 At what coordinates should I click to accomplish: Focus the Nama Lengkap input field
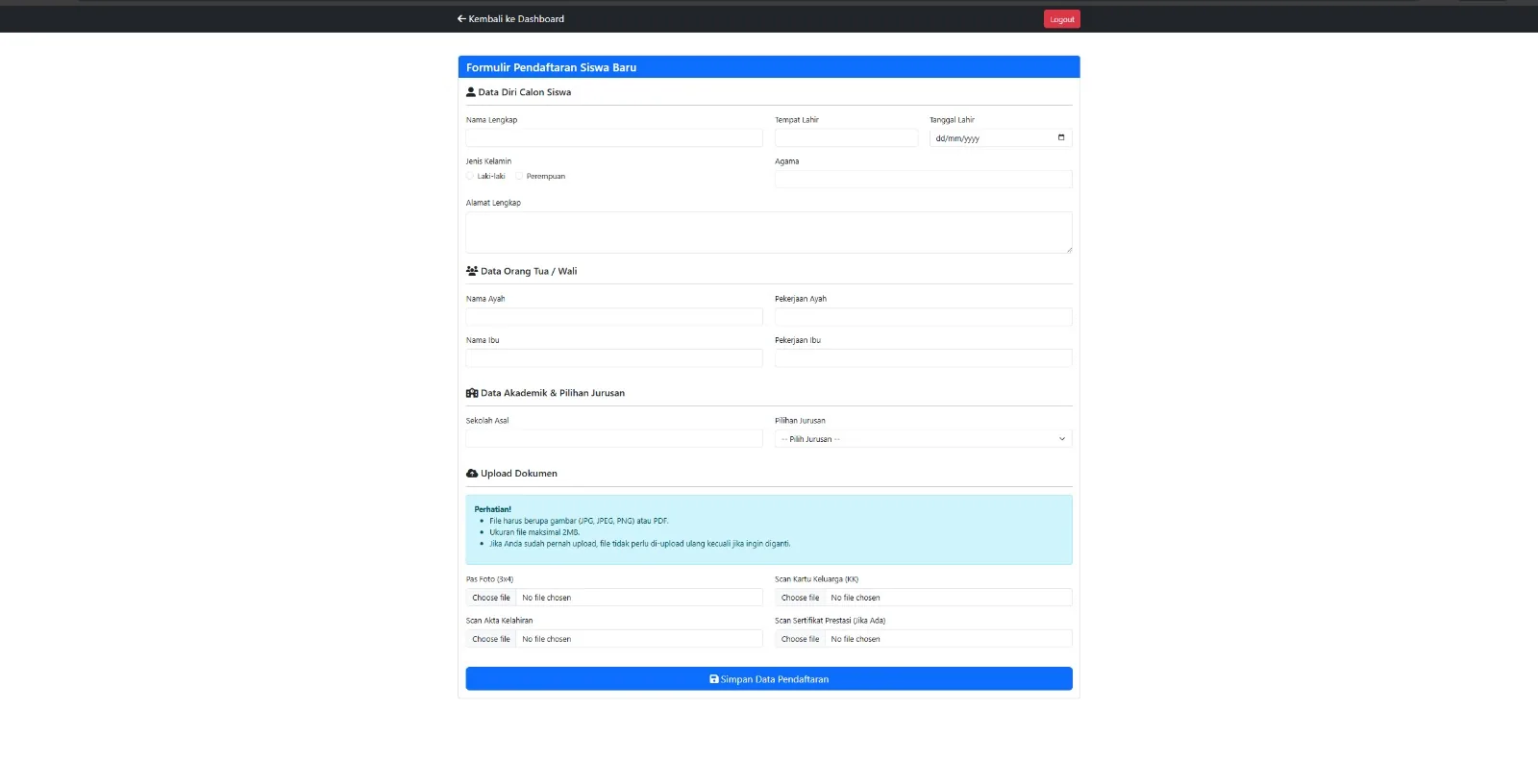click(x=614, y=138)
